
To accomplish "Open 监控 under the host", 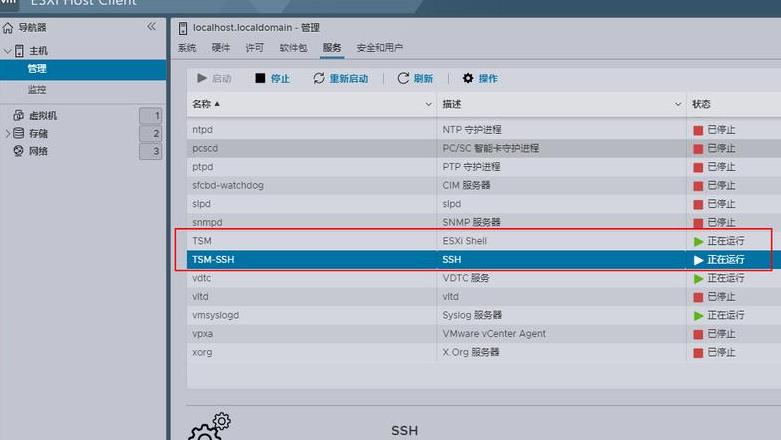I will point(37,90).
